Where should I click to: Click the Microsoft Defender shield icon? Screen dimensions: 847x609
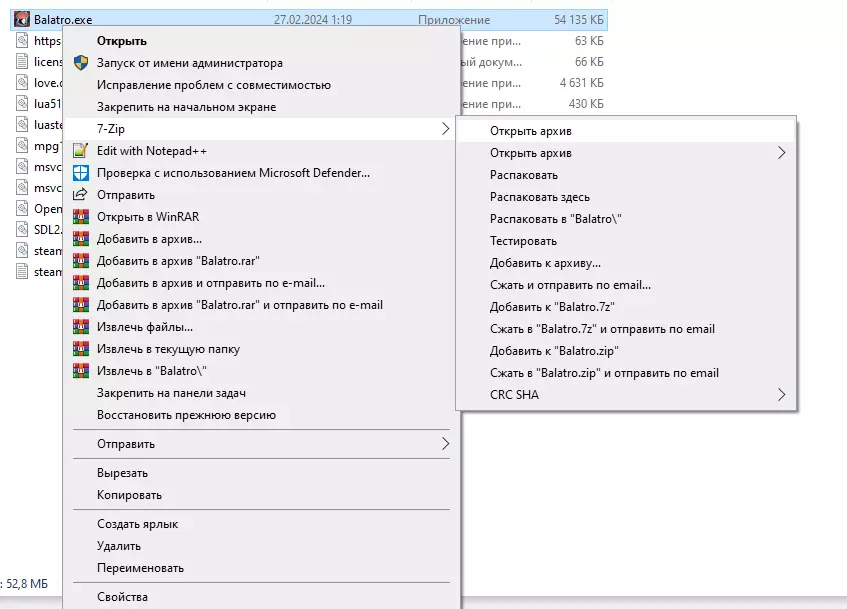[x=80, y=173]
